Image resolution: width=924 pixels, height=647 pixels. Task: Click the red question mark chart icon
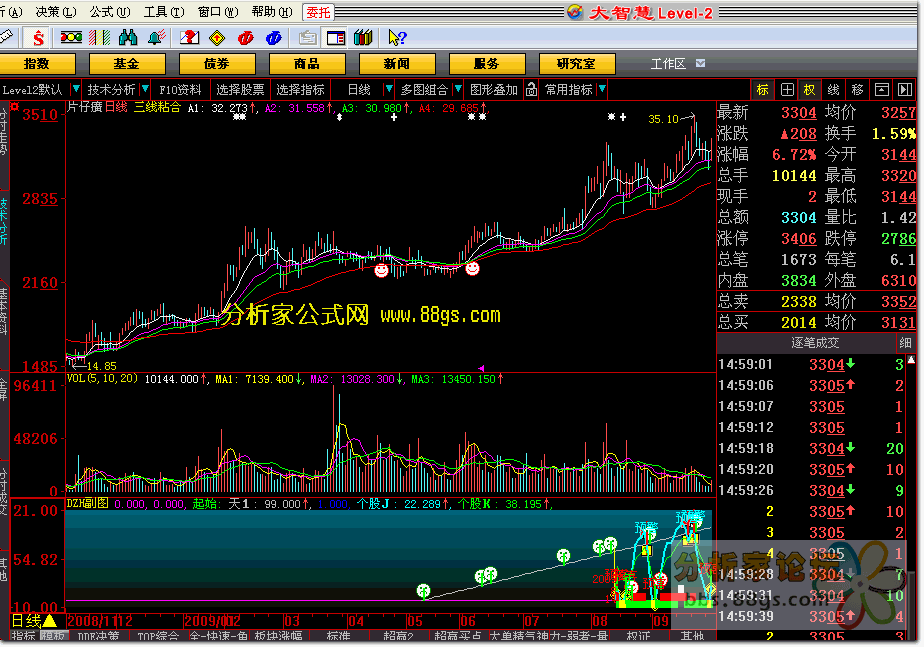pos(189,38)
